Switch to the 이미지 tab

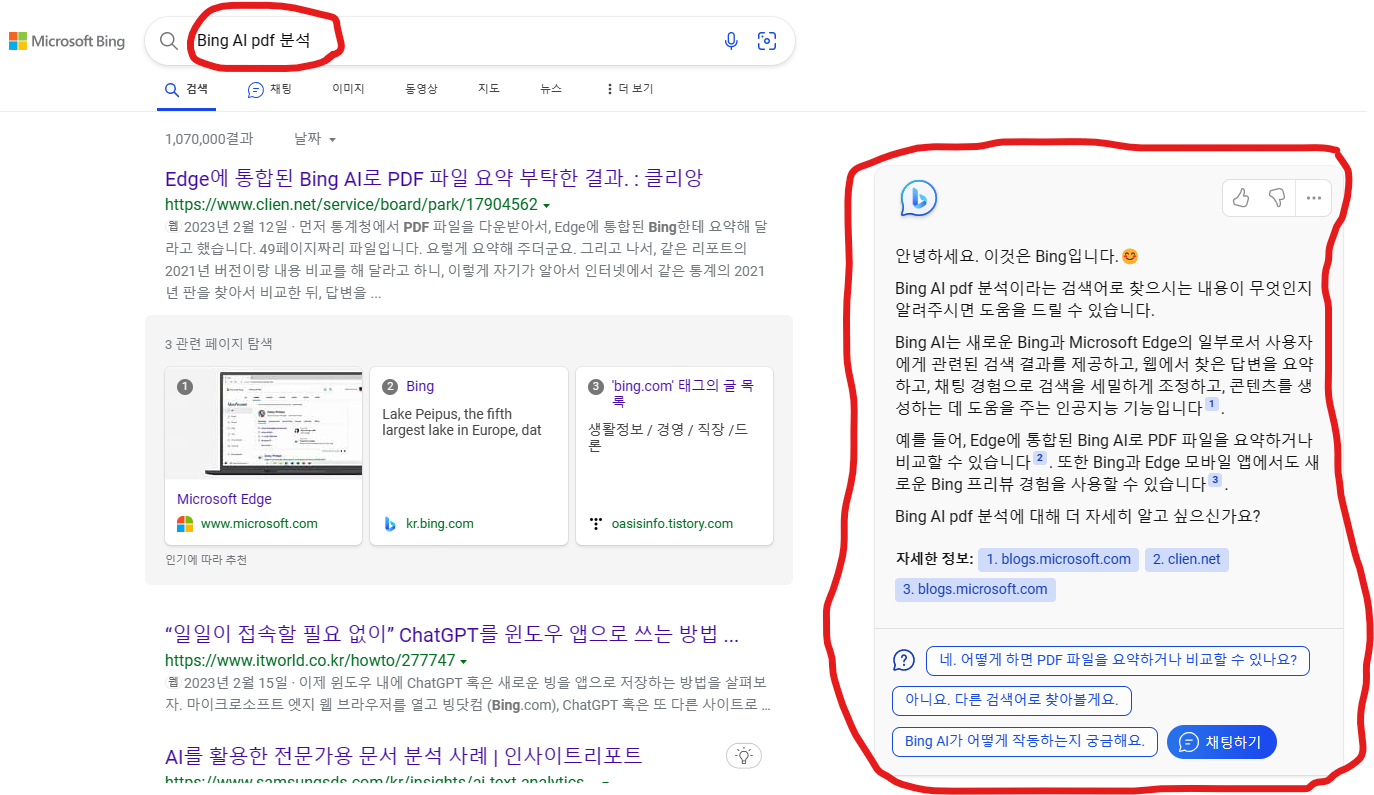tap(347, 88)
